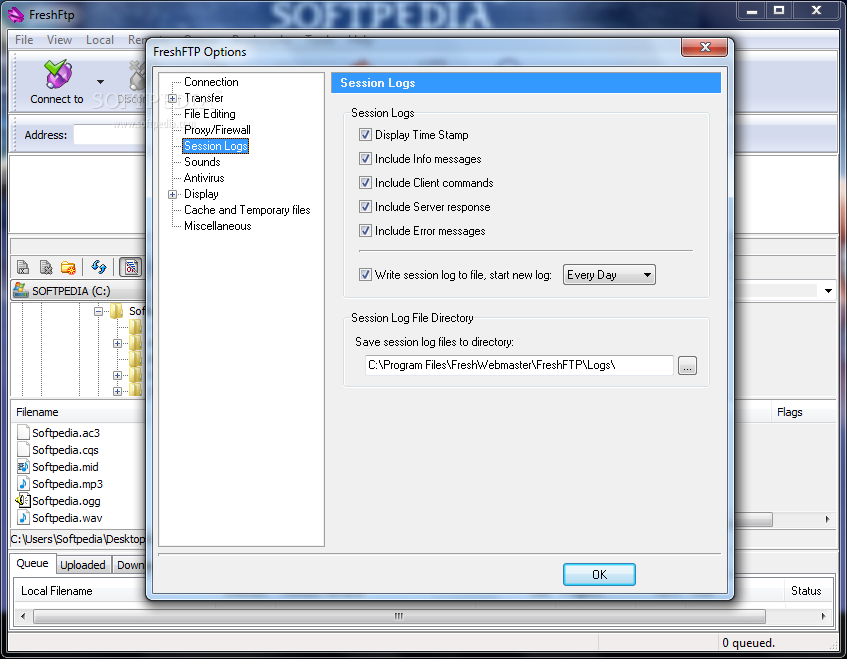The image size is (847, 659).
Task: Select the Softpedia.ogg file name
Action: click(x=66, y=501)
